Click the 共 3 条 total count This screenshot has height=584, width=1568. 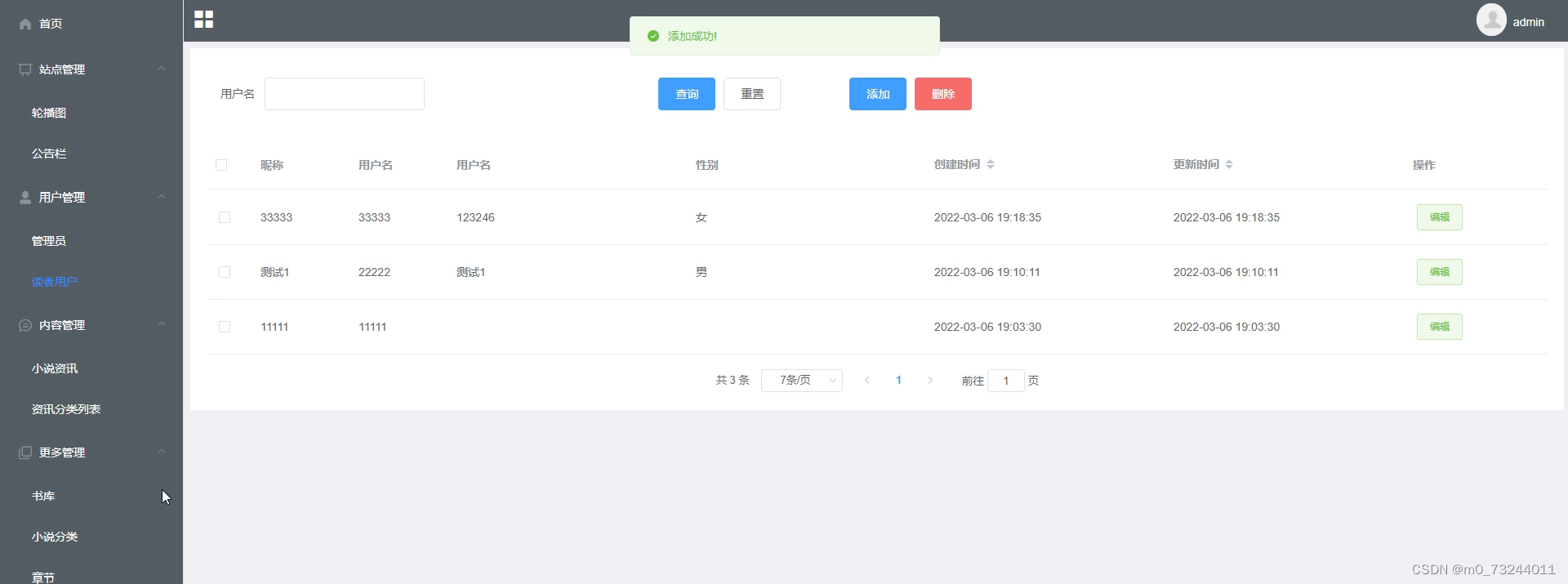(x=733, y=381)
